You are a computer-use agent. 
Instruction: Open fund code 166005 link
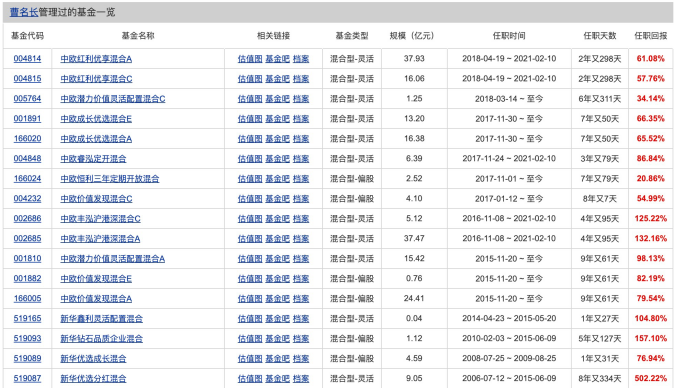[x=28, y=298]
